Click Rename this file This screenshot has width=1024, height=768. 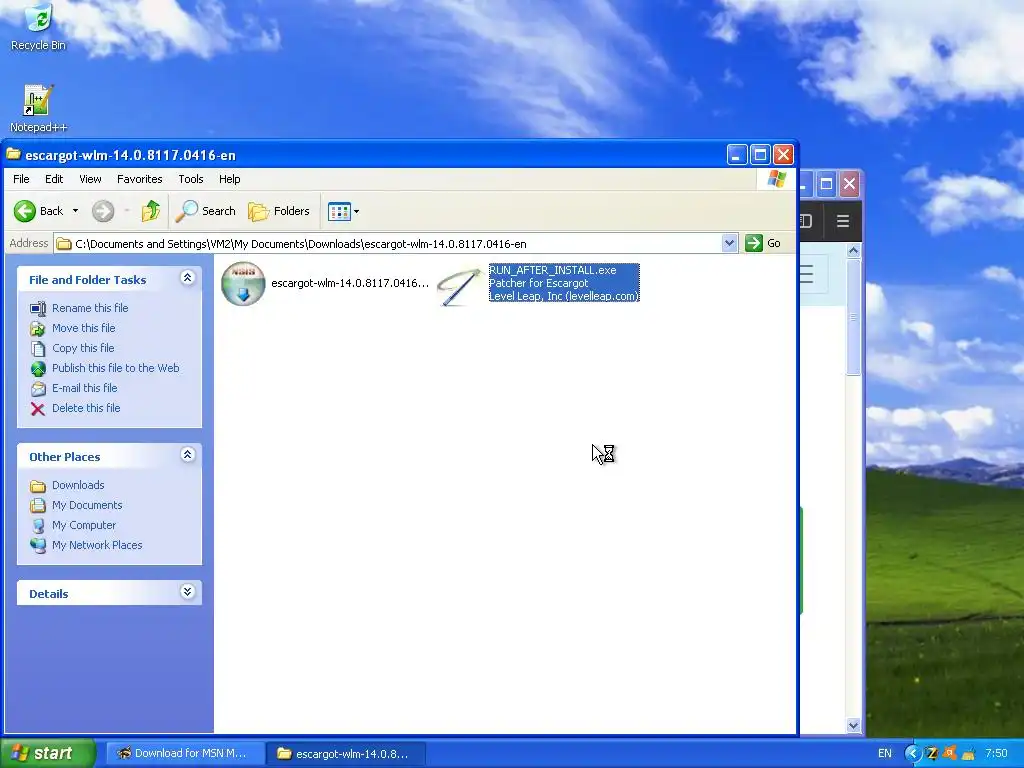90,308
